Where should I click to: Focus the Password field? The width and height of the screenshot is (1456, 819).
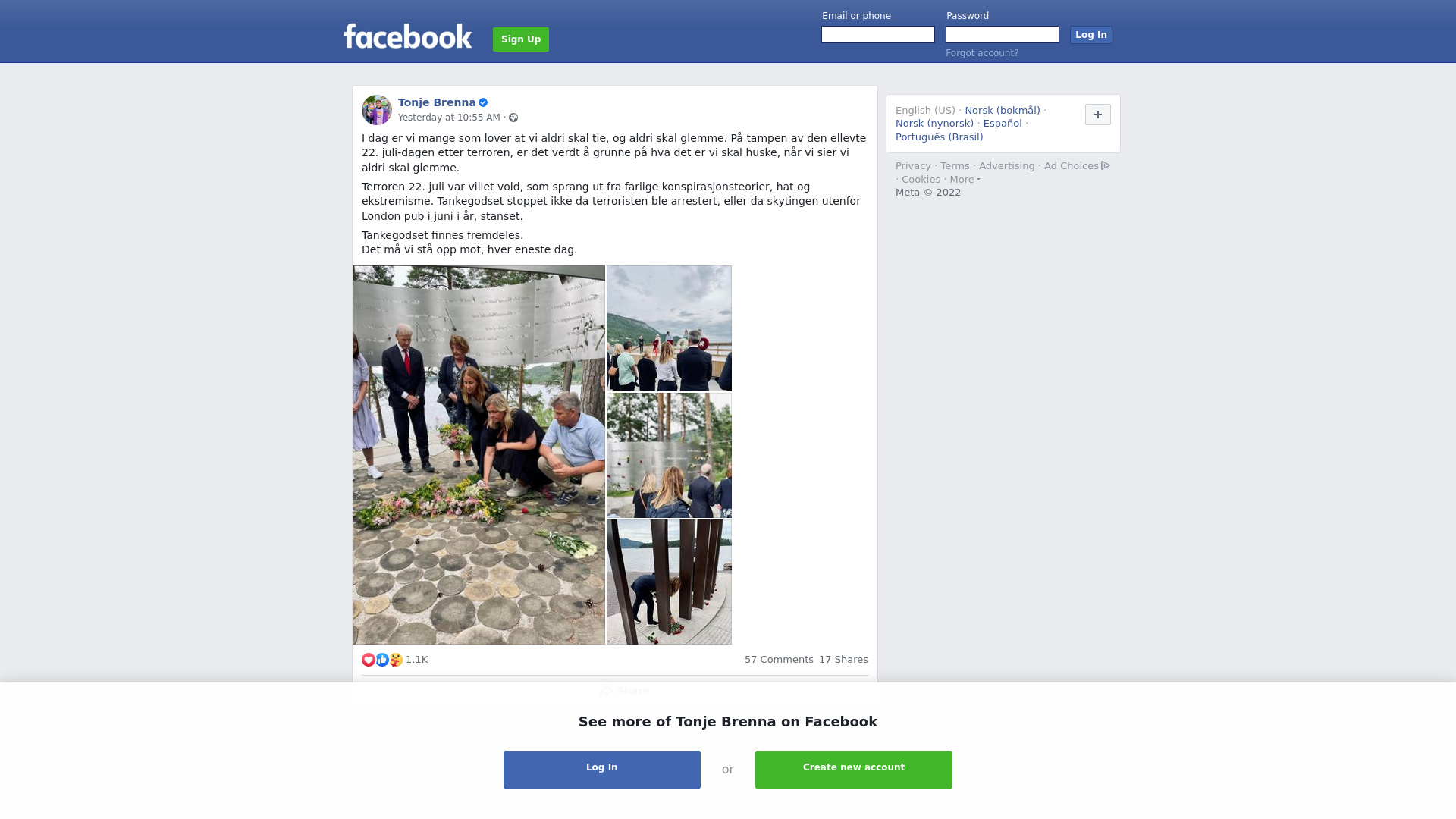(1003, 35)
